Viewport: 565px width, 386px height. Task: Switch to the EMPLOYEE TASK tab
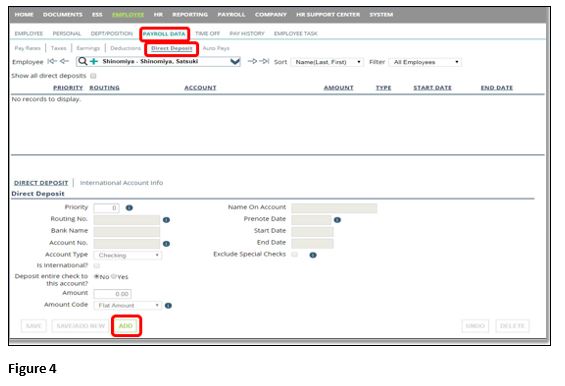295,34
